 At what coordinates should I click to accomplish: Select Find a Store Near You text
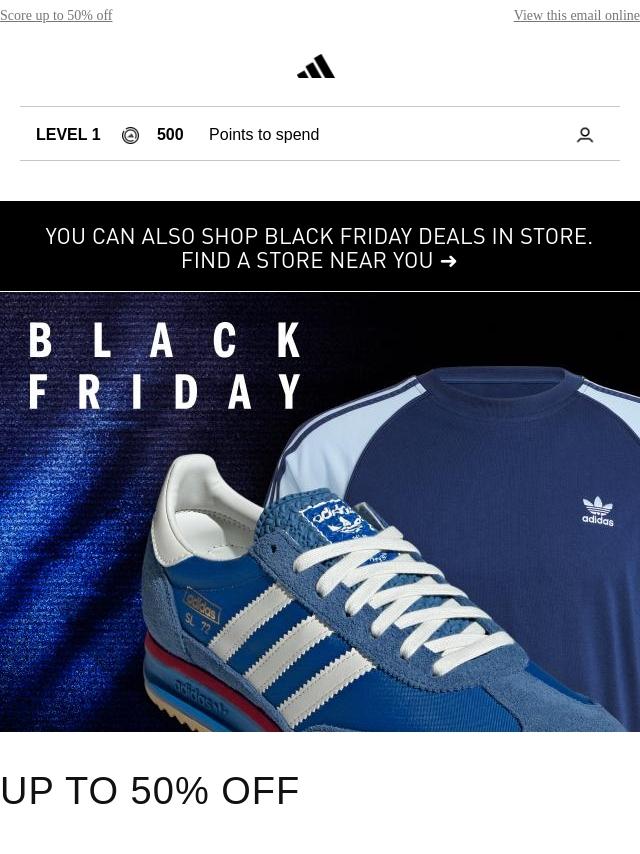307,261
